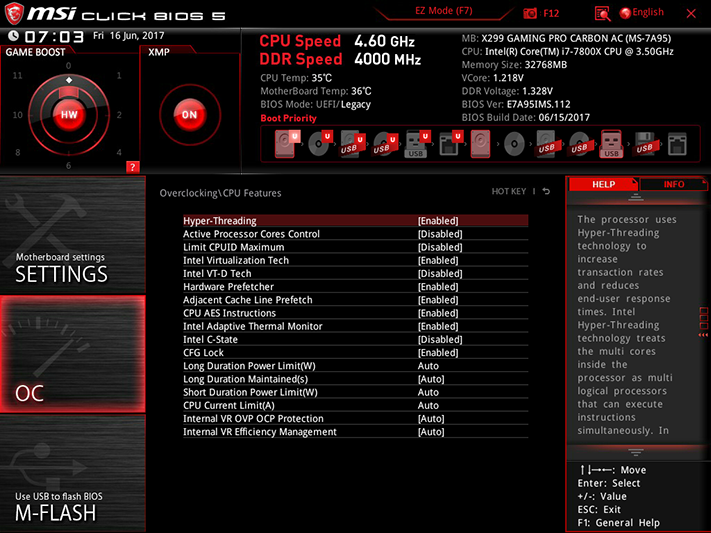Toggle Intel Adaptive Thermal Monitor
This screenshot has height=533, width=711.
[356, 326]
